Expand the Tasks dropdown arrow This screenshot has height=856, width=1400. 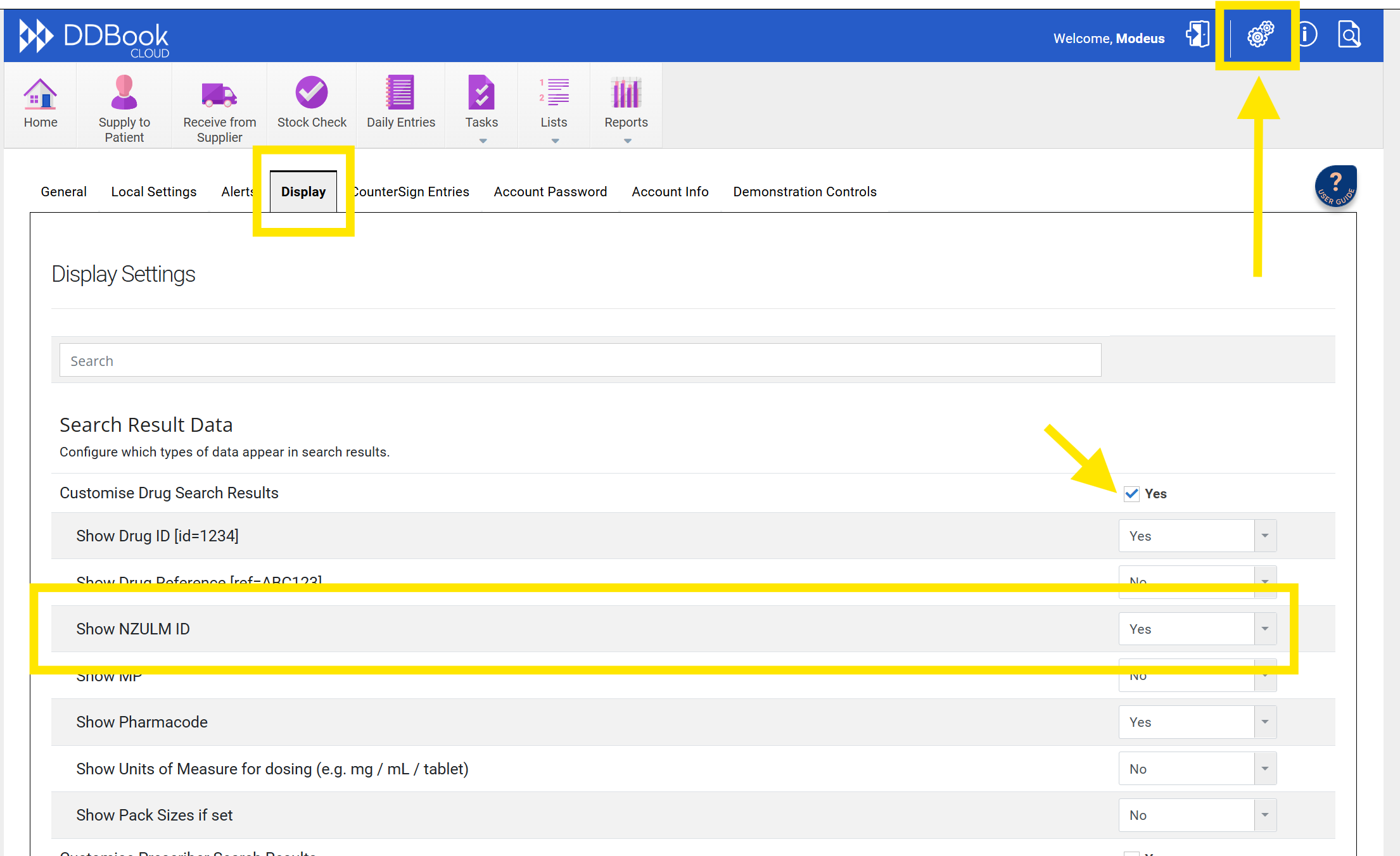coord(483,141)
